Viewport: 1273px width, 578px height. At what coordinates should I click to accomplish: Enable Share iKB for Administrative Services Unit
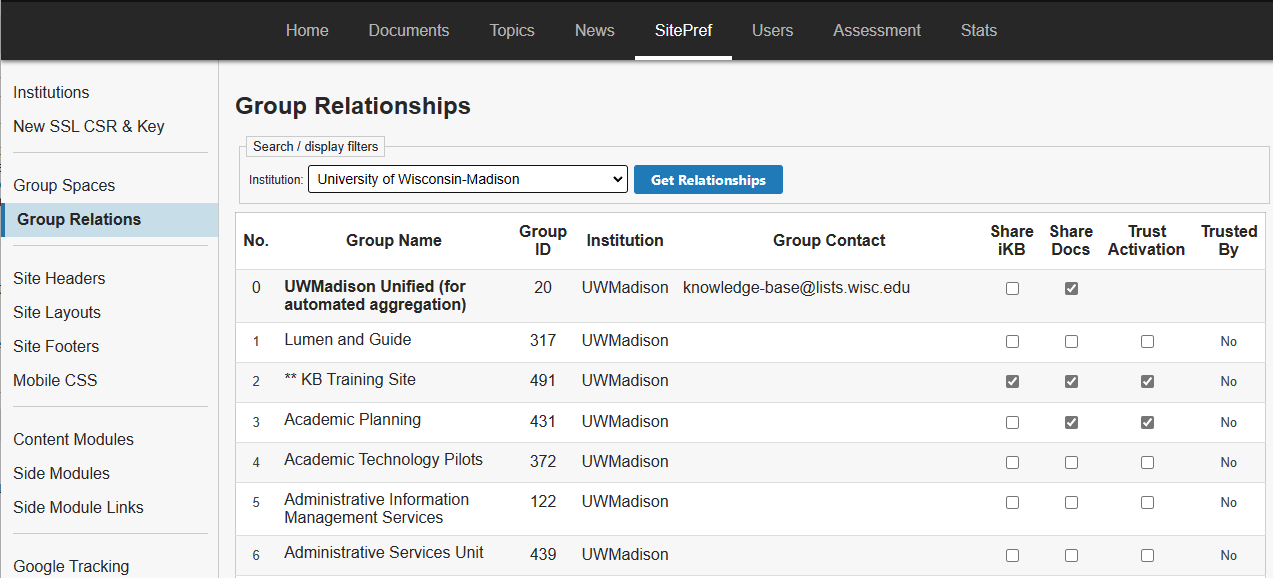[x=1012, y=556]
